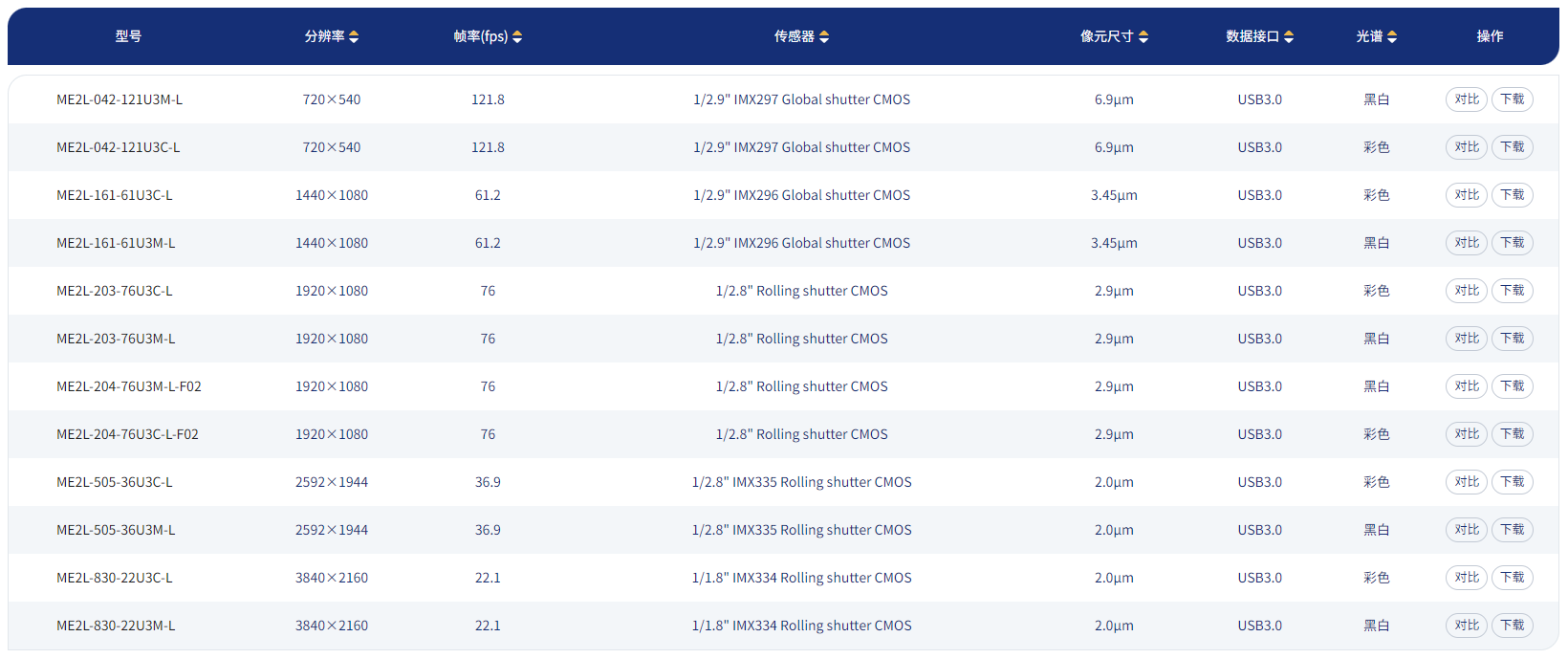The height and width of the screenshot is (659, 1568).
Task: Click 对比 on ME2L-204-76U3C-L-F02 row
Action: (1466, 434)
